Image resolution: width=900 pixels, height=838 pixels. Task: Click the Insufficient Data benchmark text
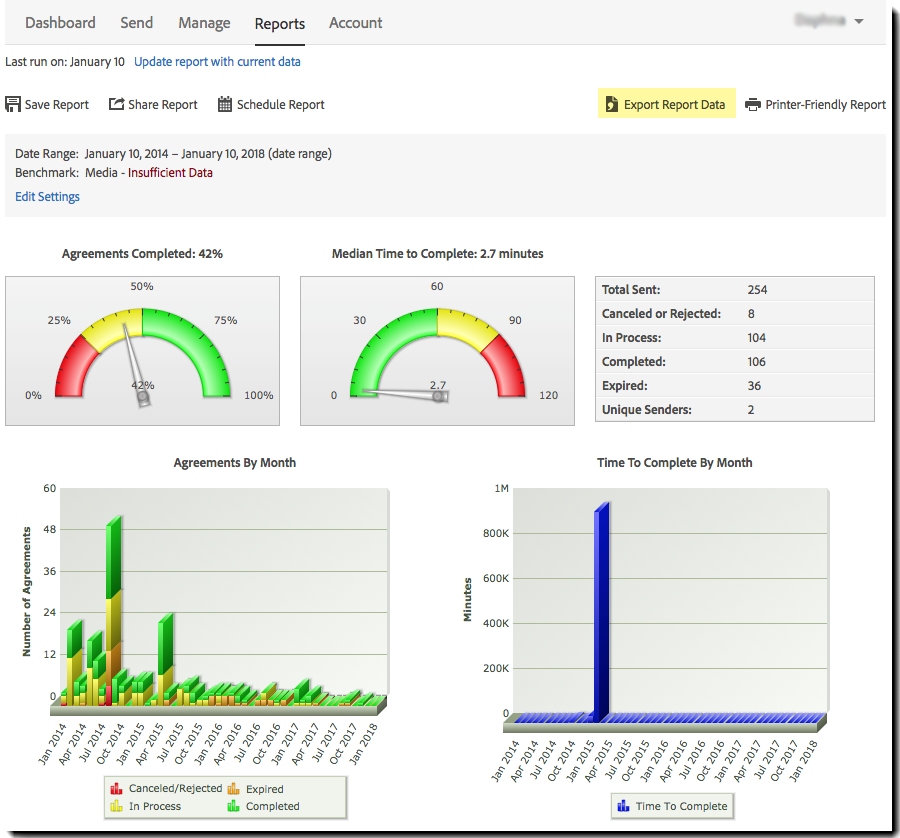[170, 172]
